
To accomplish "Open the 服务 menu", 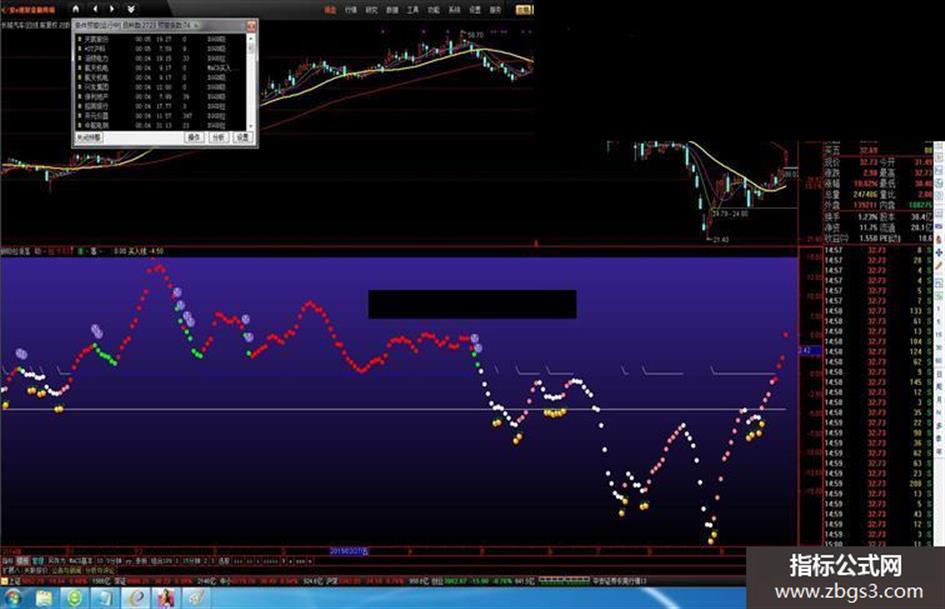I will click(x=495, y=10).
